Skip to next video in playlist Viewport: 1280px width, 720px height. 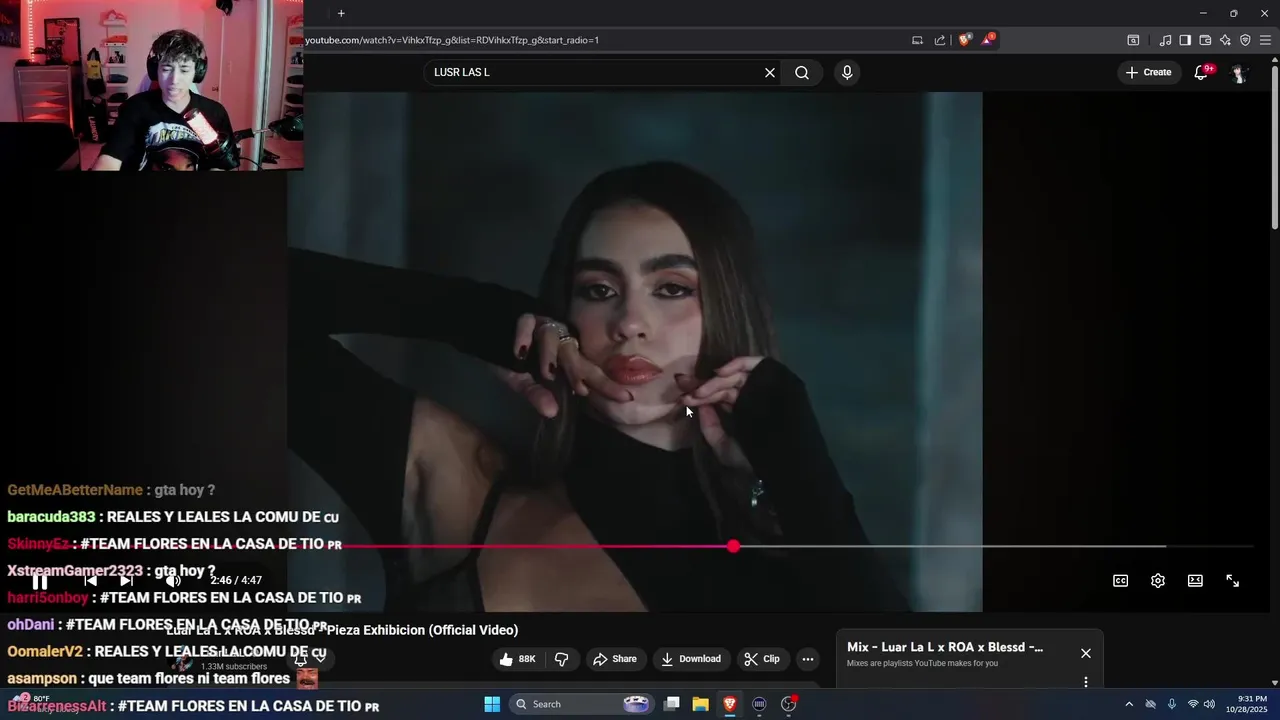(126, 581)
